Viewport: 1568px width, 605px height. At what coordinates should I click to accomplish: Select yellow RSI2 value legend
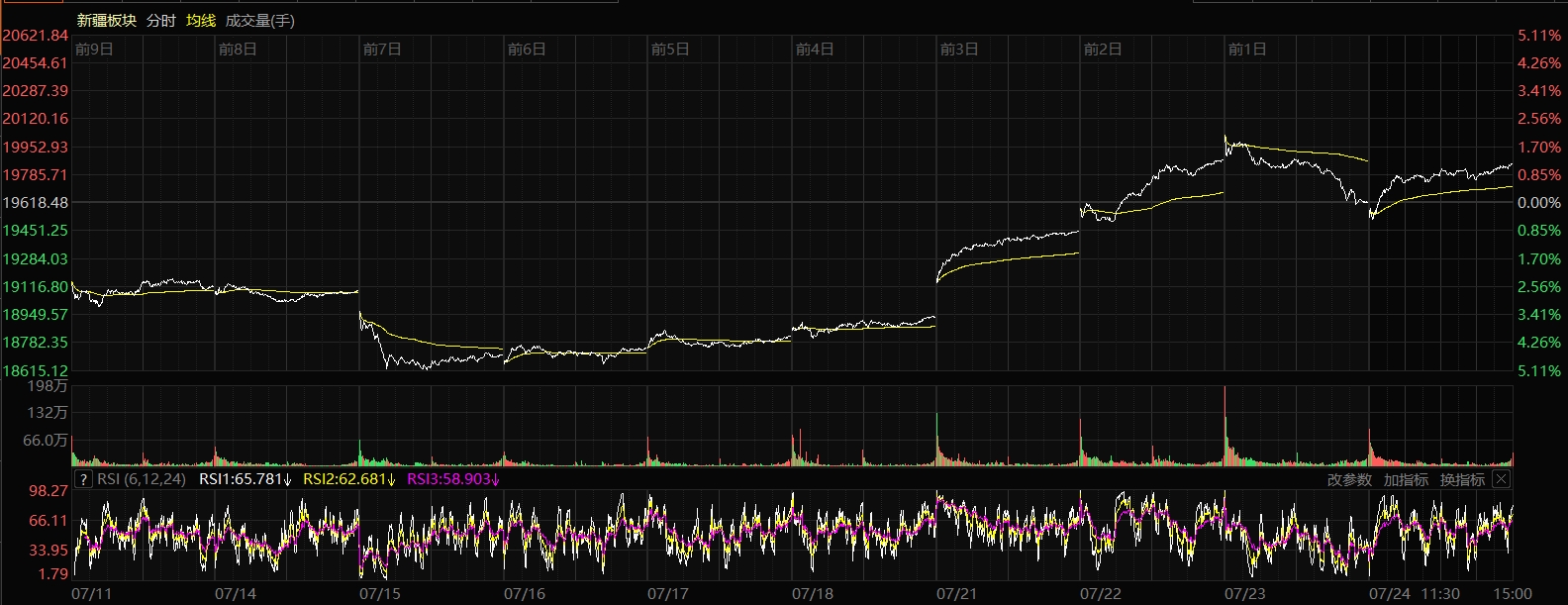tap(348, 479)
